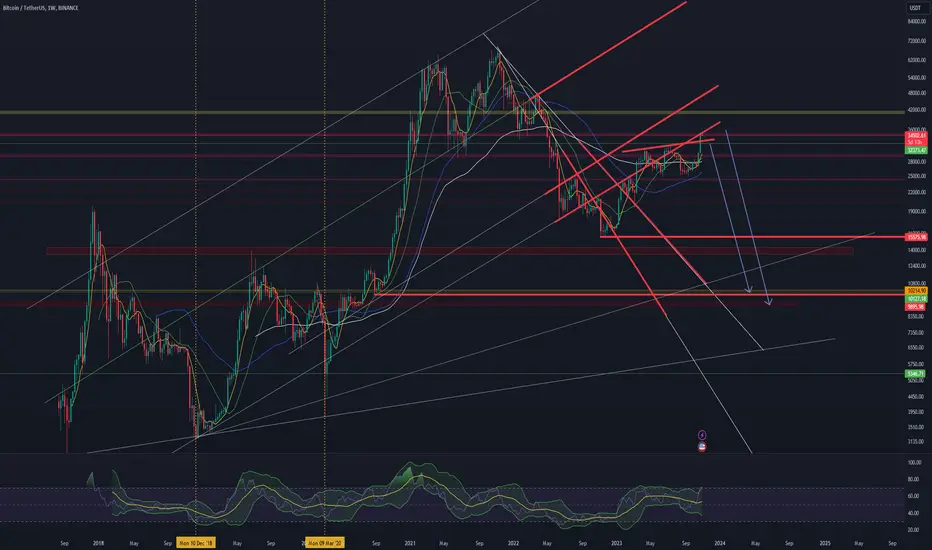Image resolution: width=932 pixels, height=550 pixels.
Task: Click the 2023 label on time axis
Action: 616,543
